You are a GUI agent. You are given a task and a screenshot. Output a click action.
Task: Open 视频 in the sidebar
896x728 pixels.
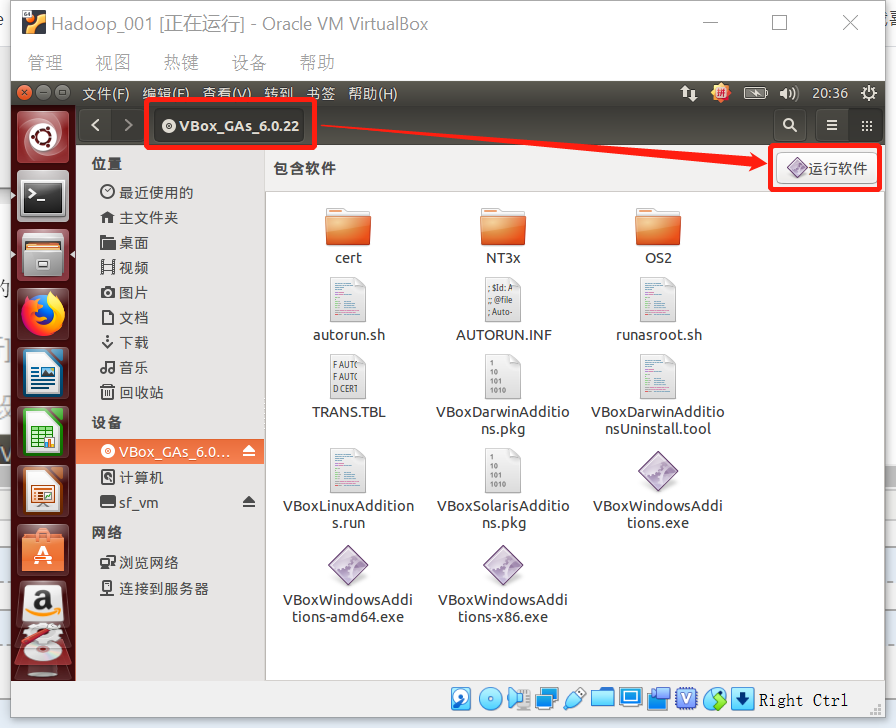[124, 267]
